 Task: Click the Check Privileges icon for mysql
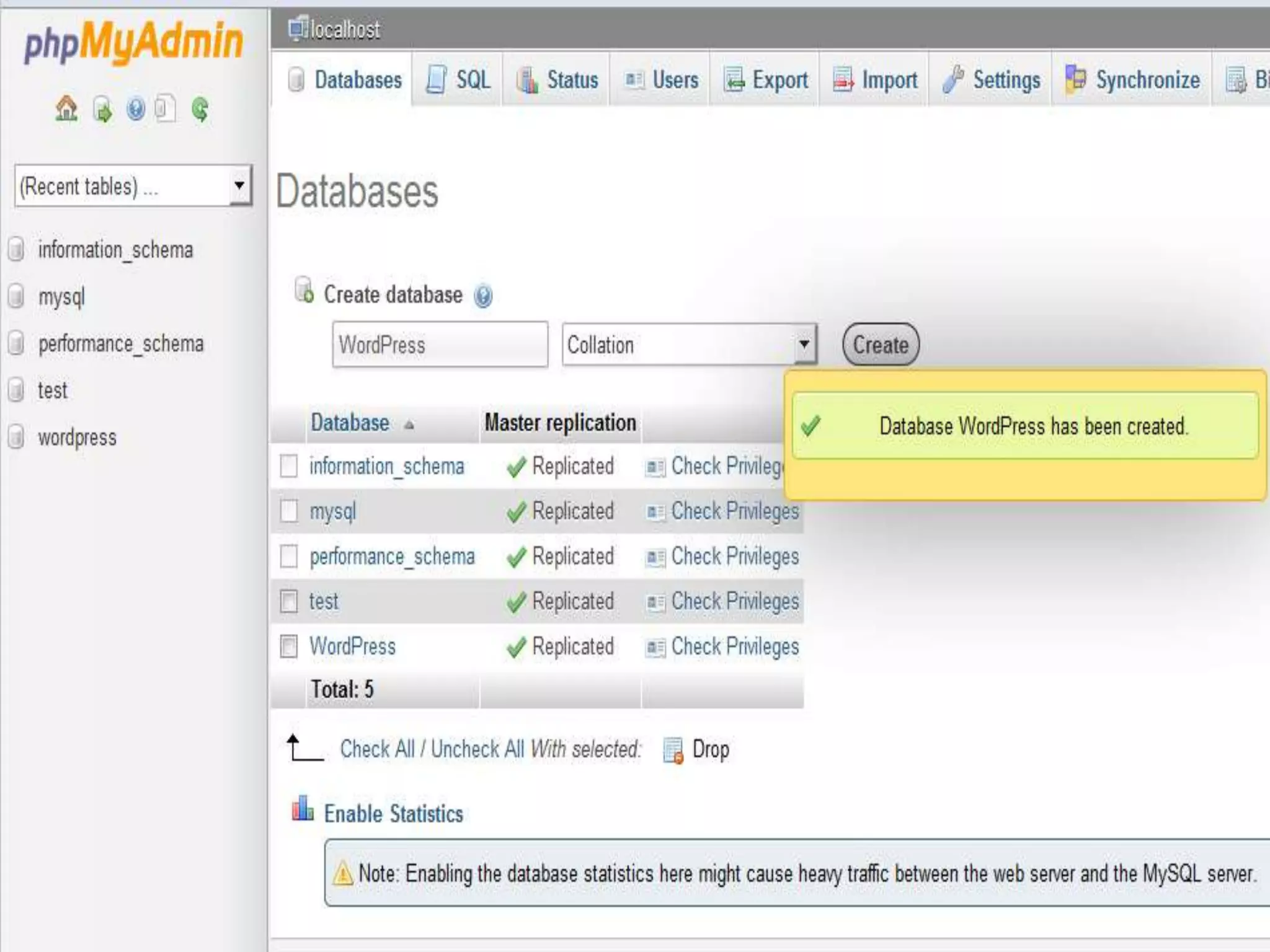[655, 512]
